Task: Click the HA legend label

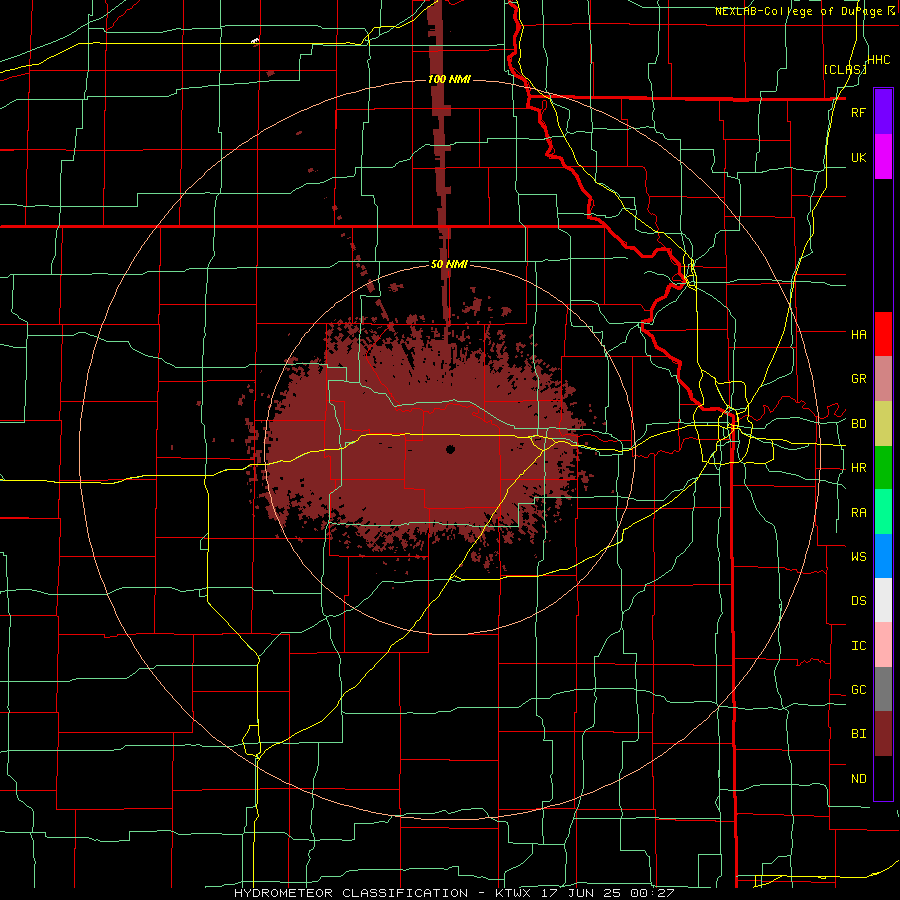Action: tap(858, 335)
